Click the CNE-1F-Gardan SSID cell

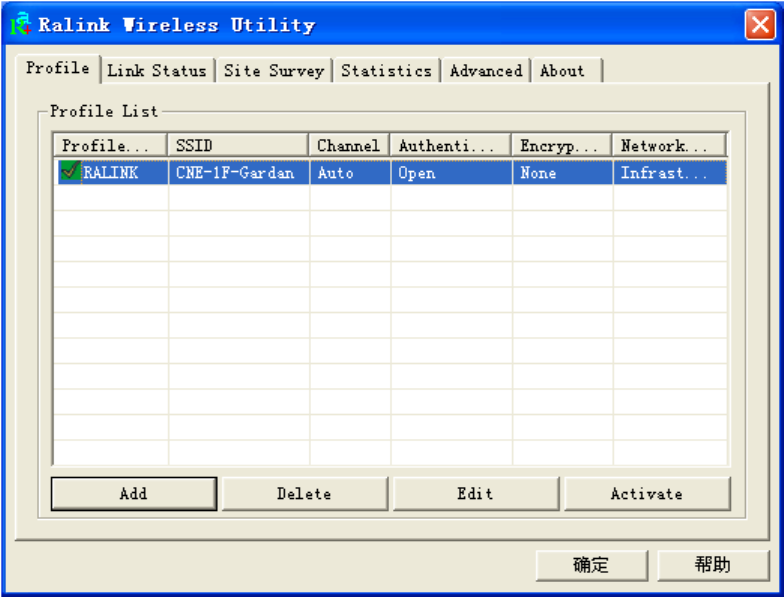[239, 172]
